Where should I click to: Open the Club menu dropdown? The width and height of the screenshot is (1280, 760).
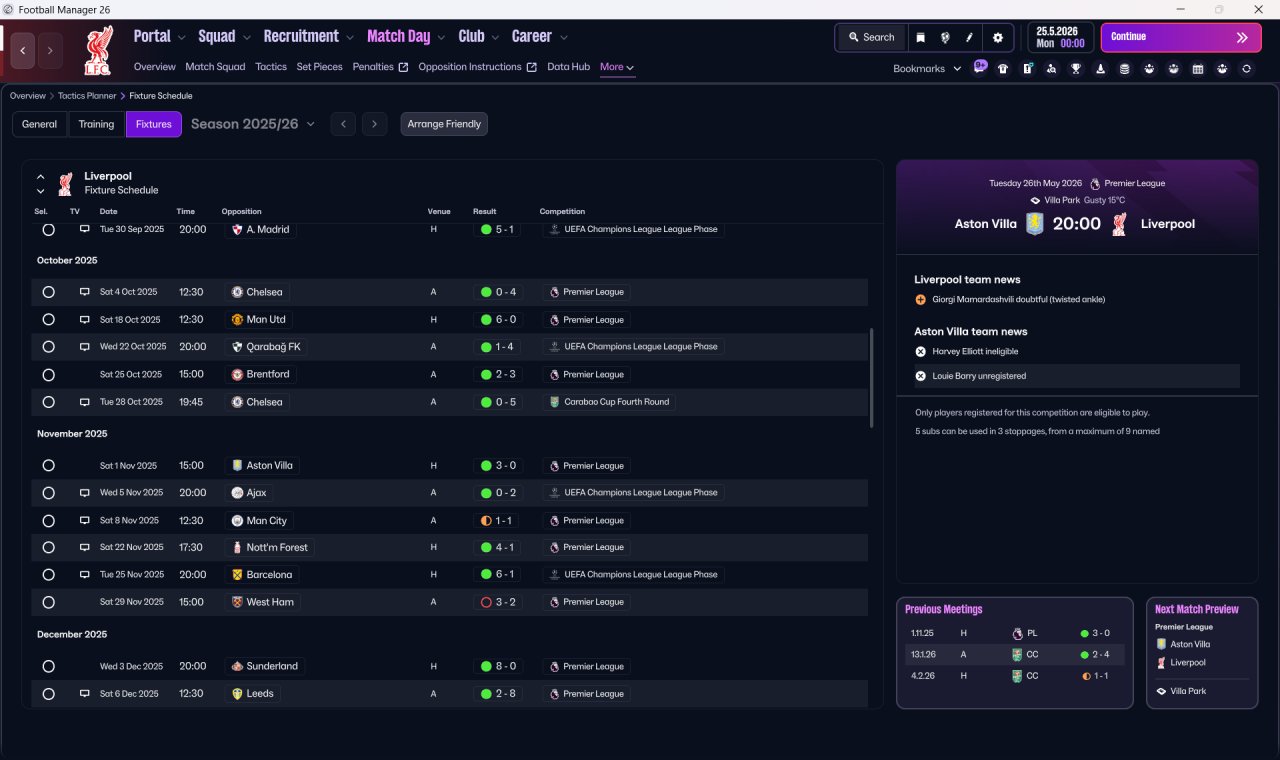tap(479, 36)
